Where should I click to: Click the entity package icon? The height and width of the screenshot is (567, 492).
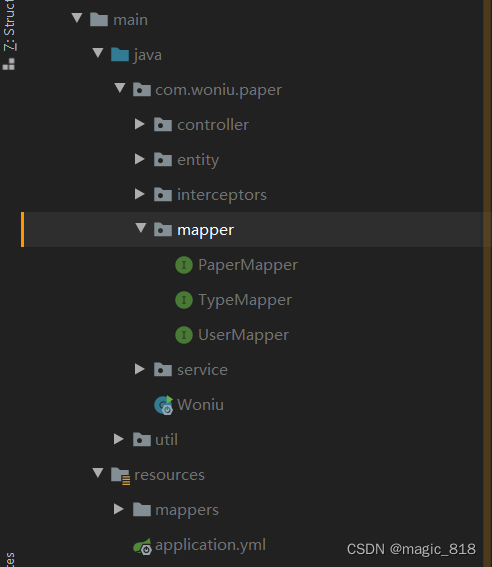coord(163,159)
